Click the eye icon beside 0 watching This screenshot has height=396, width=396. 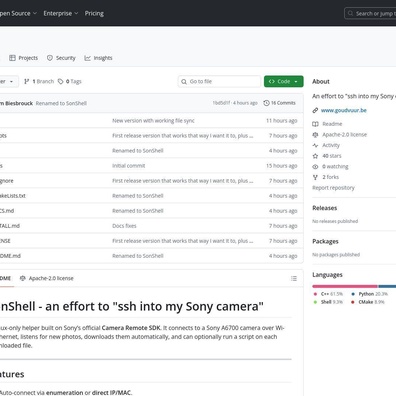315,167
